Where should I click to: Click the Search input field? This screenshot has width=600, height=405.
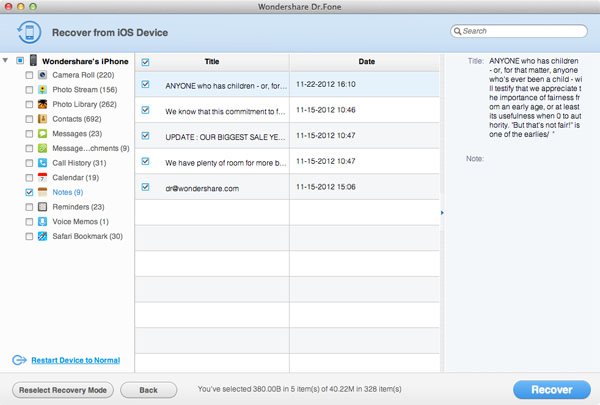519,31
